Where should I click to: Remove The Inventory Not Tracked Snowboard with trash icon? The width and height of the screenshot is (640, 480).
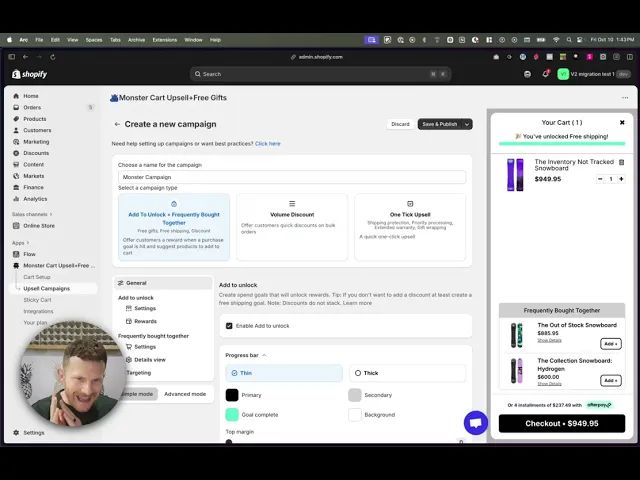[622, 162]
